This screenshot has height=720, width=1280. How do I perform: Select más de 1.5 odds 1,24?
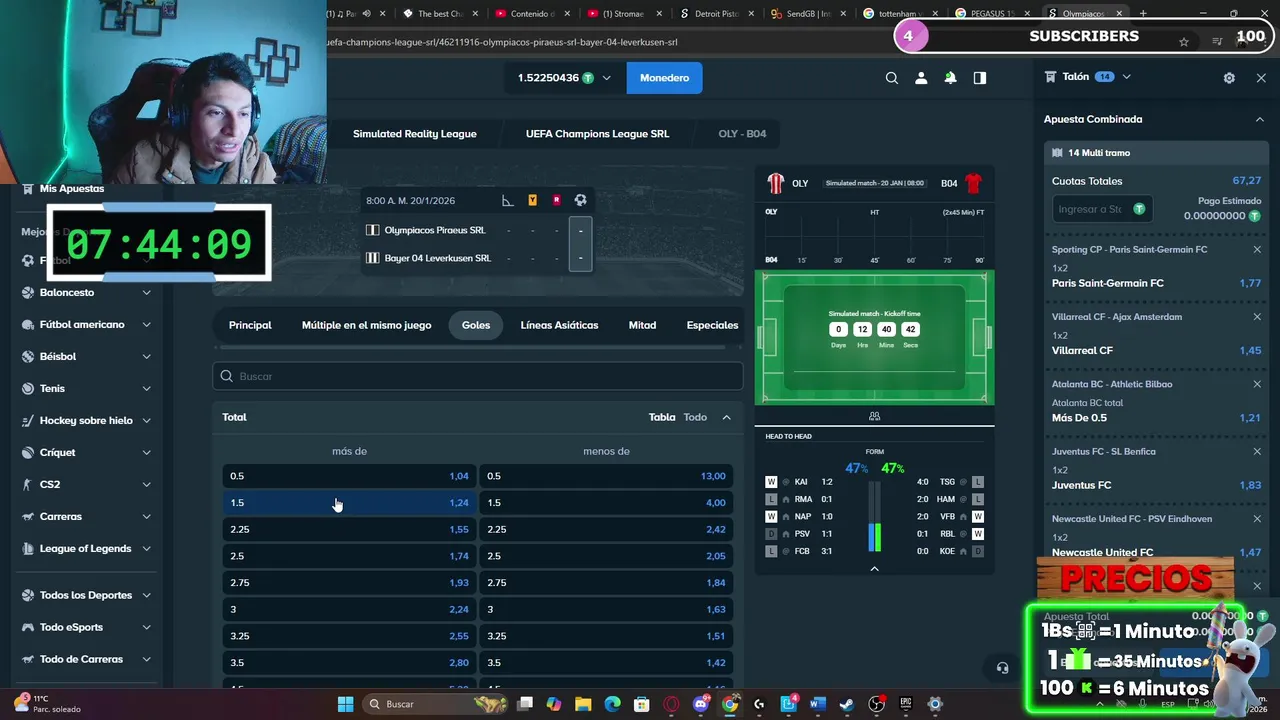(349, 503)
